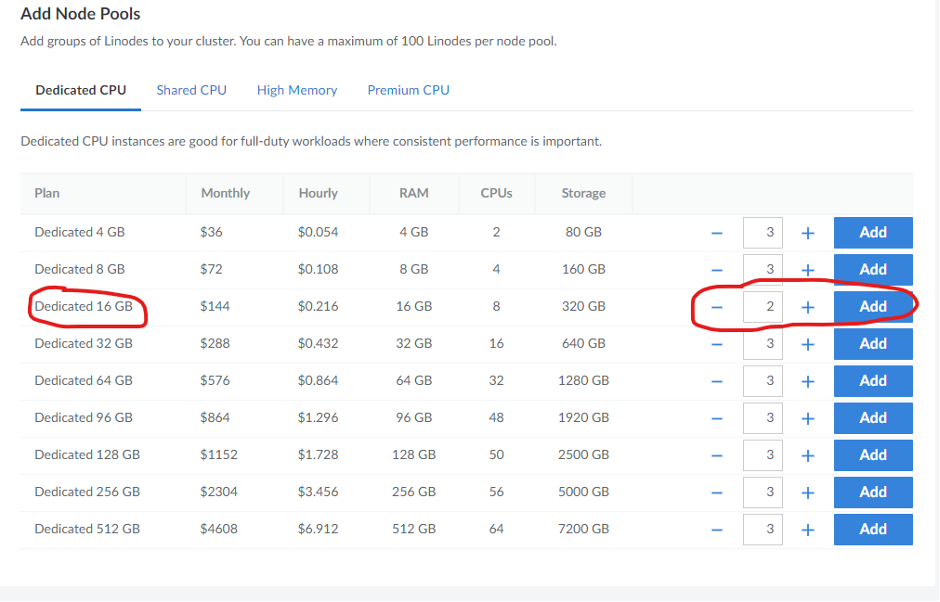The width and height of the screenshot is (940, 602).
Task: Increase node count for Dedicated 96 GB
Action: tap(808, 419)
